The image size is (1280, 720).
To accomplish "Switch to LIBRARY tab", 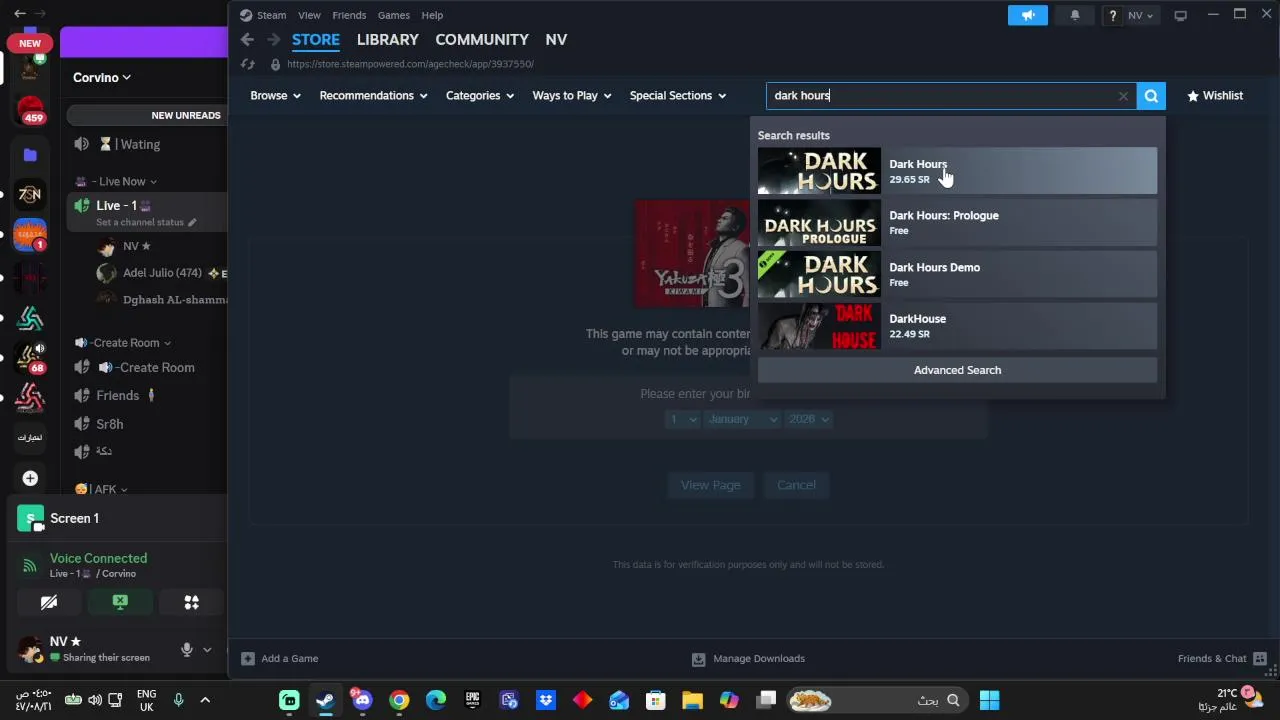I will (x=387, y=40).
